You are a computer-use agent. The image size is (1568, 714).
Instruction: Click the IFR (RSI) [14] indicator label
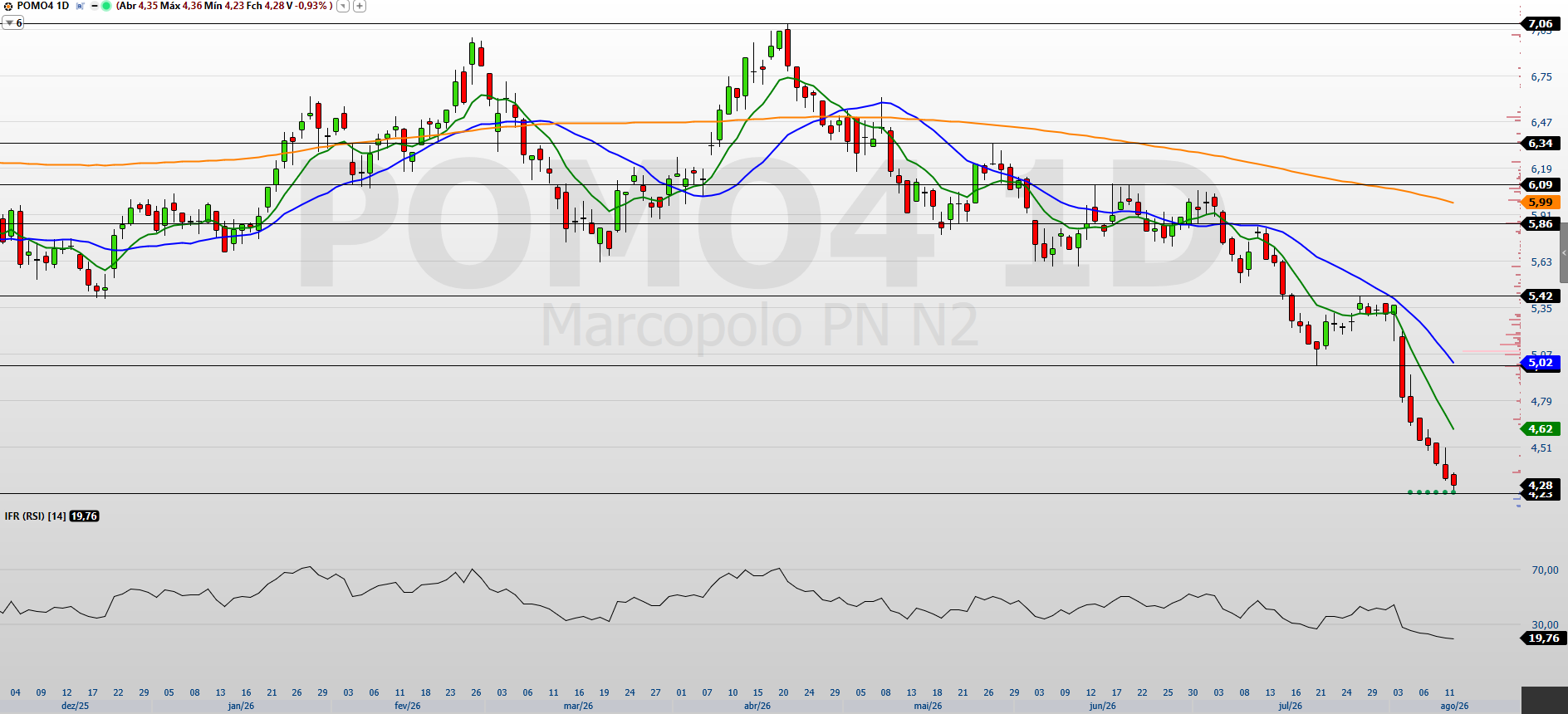point(35,516)
